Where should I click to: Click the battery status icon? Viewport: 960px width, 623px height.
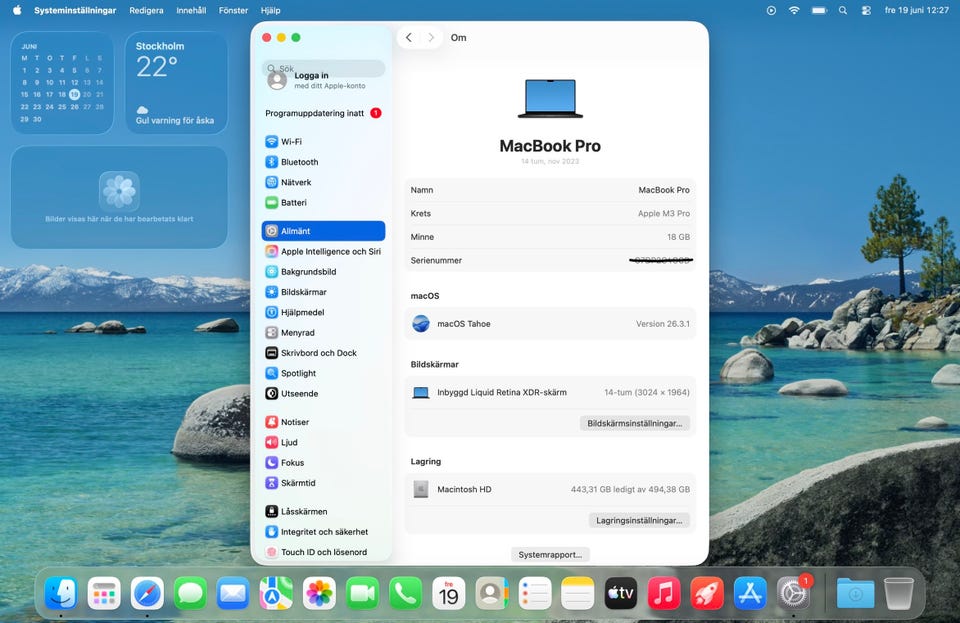pos(819,10)
